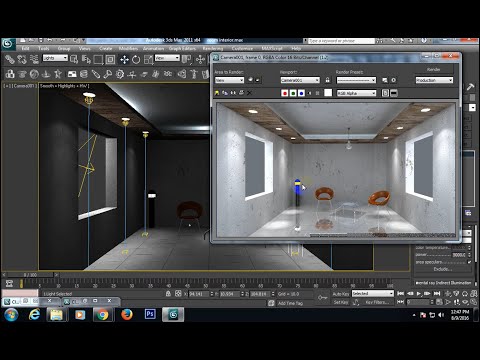Click the Auto Key button
This screenshot has height=360, width=480.
tap(341, 294)
